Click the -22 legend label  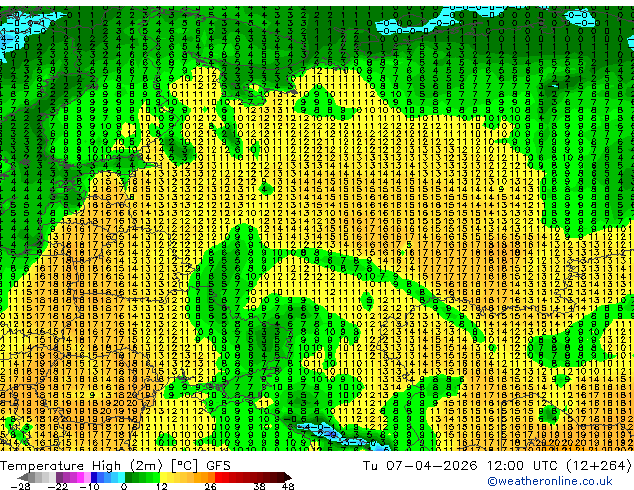(x=58, y=486)
